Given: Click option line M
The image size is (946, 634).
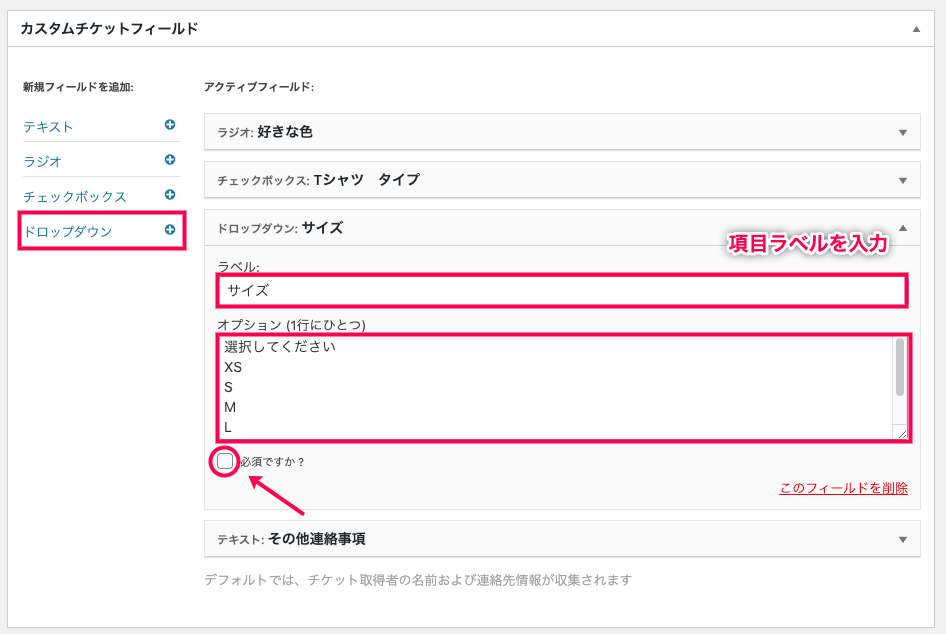Looking at the screenshot, I should click(230, 408).
